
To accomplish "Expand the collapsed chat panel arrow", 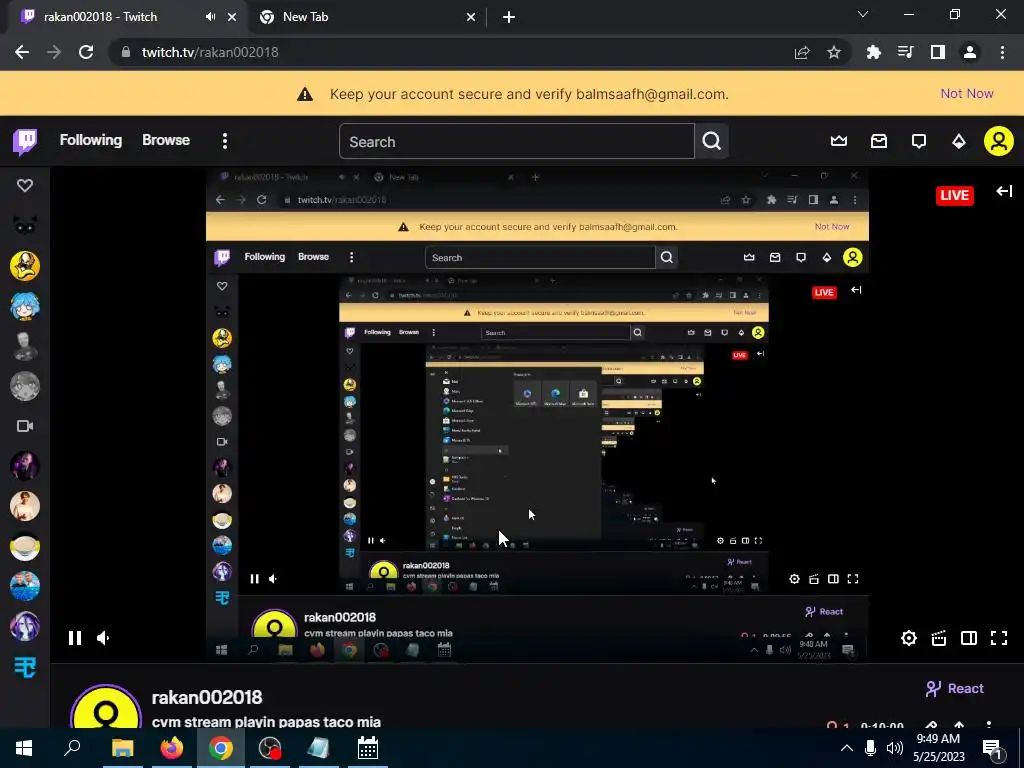I will (1004, 191).
